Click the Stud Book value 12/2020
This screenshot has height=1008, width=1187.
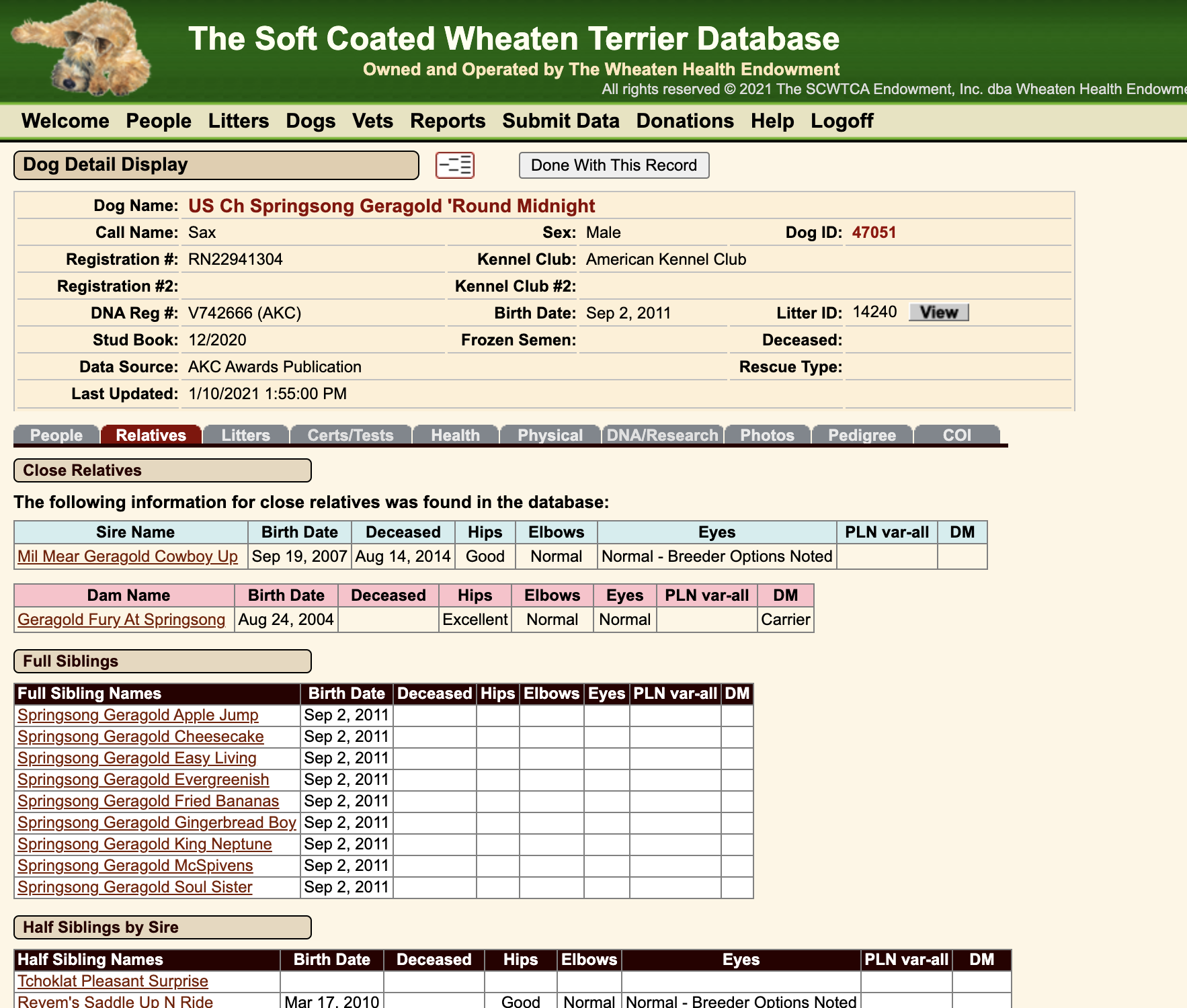click(217, 340)
